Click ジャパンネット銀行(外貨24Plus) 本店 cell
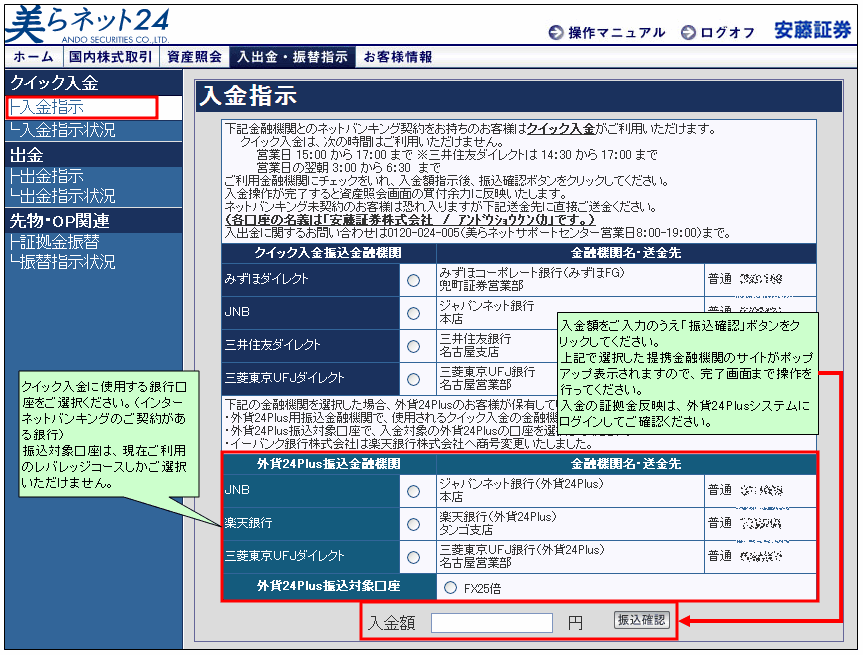This screenshot has width=863, height=655. point(570,490)
